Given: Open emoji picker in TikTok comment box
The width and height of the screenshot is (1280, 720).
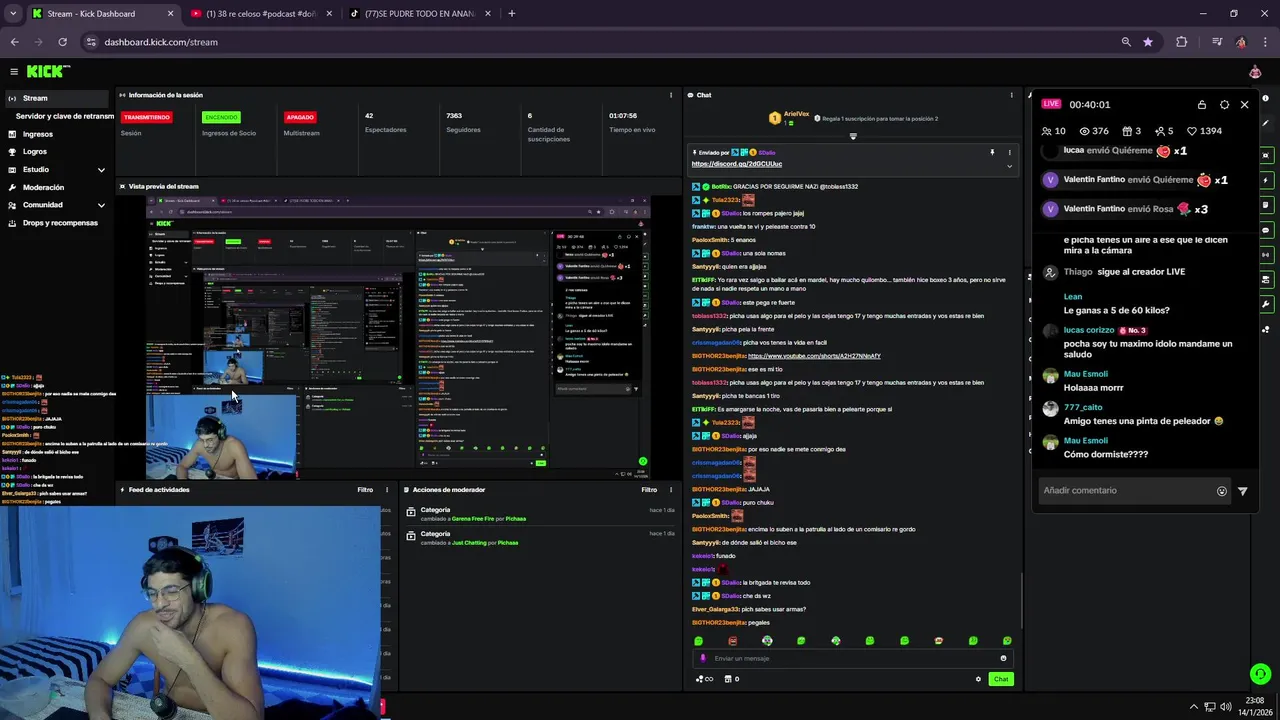Looking at the screenshot, I should [x=1222, y=491].
